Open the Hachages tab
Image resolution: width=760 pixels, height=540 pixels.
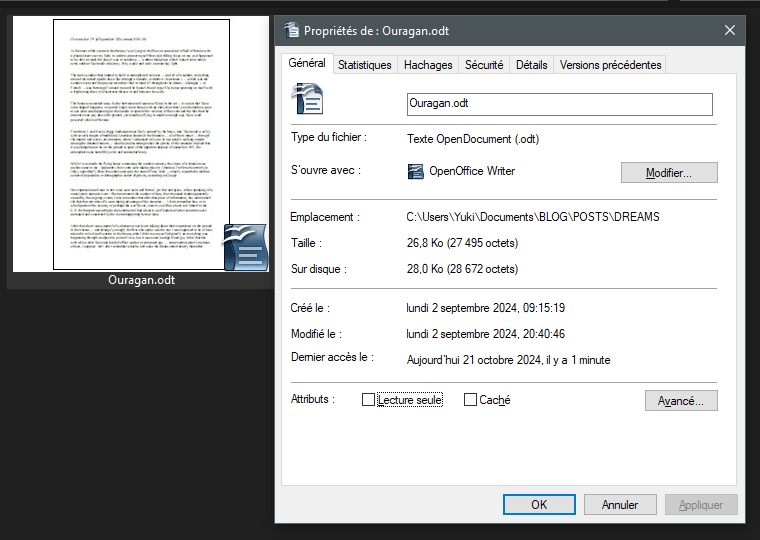428,65
